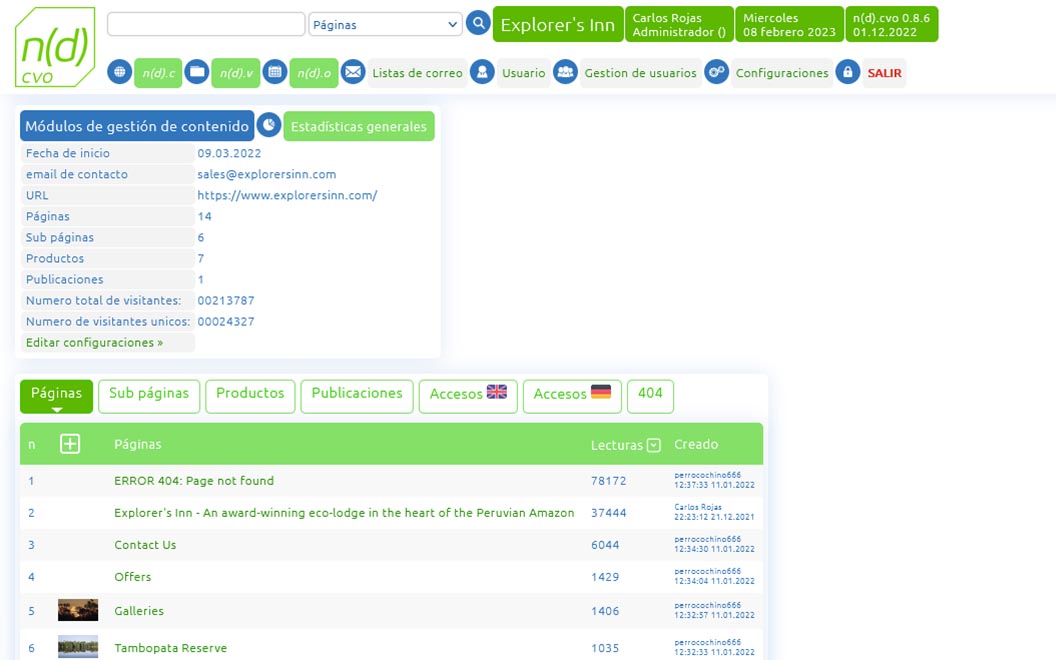Click the Galleries row thumbnail
Viewport: 1056px width, 660px height.
(78, 610)
